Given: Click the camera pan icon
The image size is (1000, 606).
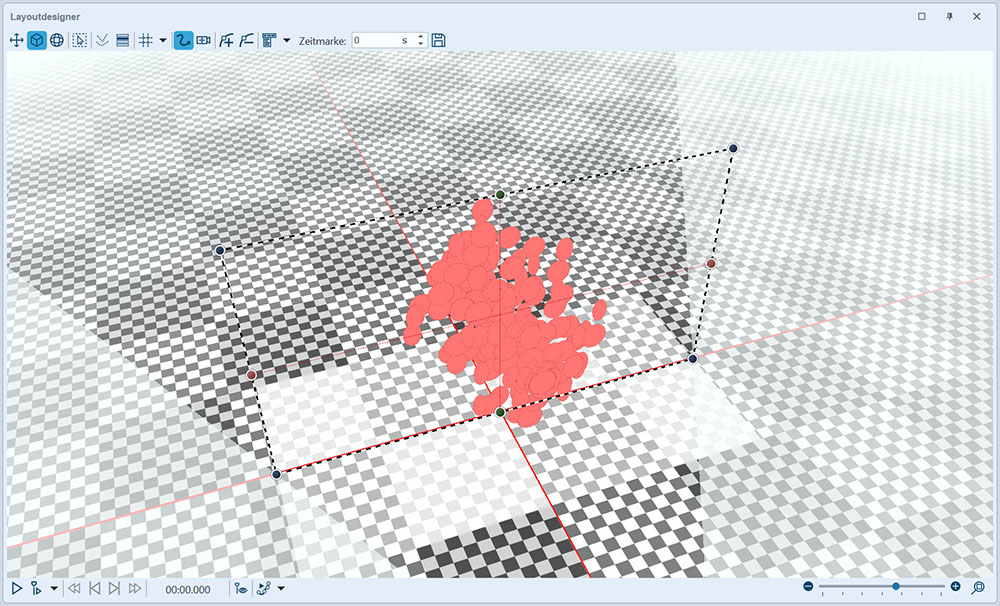Looking at the screenshot, I should [204, 41].
